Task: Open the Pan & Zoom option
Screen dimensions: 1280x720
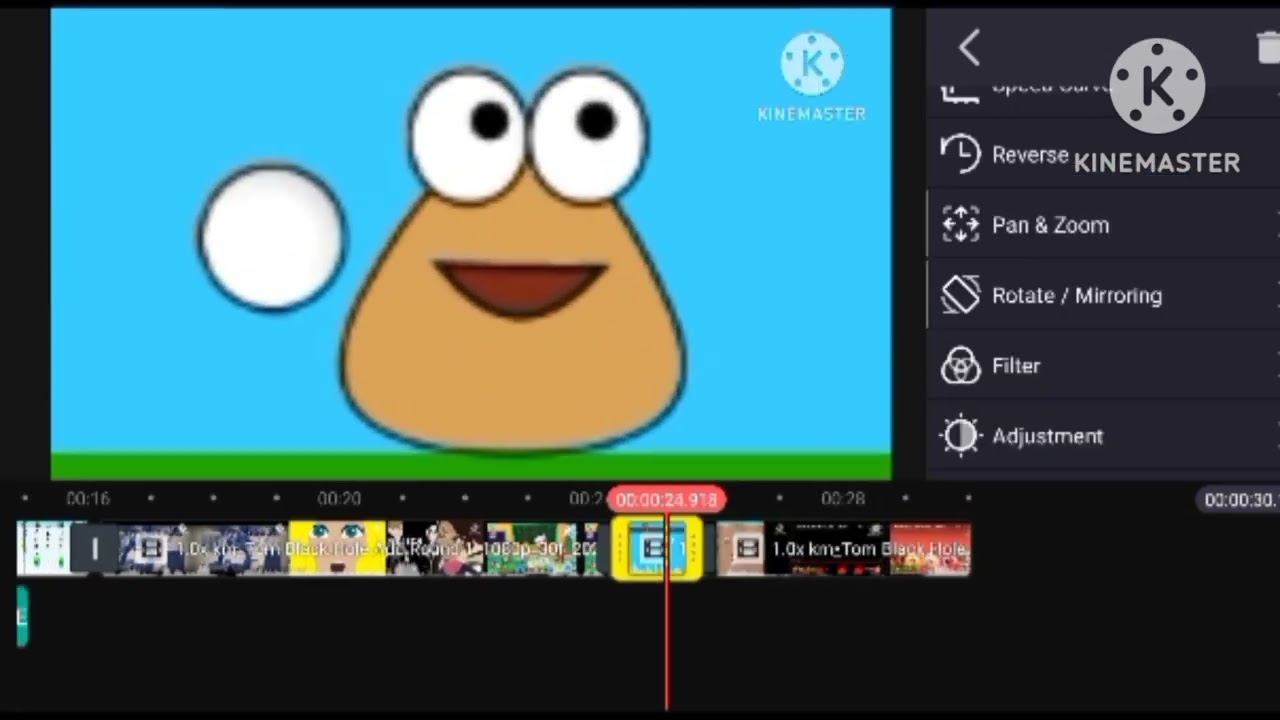Action: [1103, 225]
